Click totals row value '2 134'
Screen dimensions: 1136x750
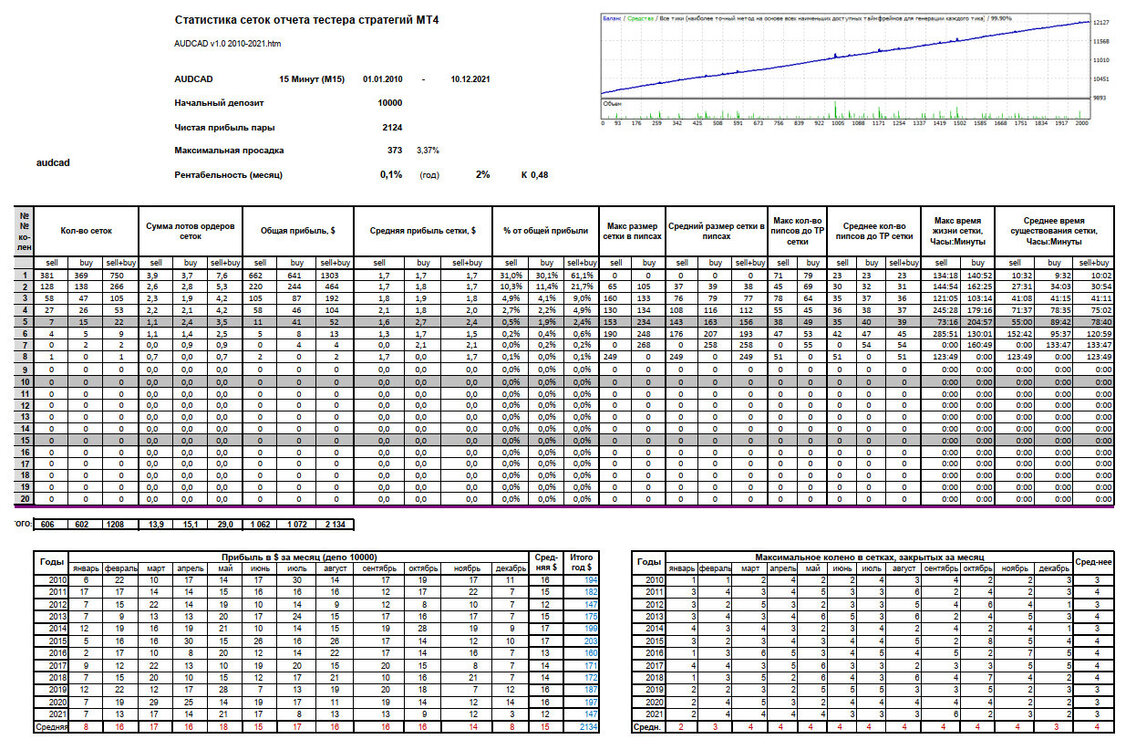(x=335, y=524)
